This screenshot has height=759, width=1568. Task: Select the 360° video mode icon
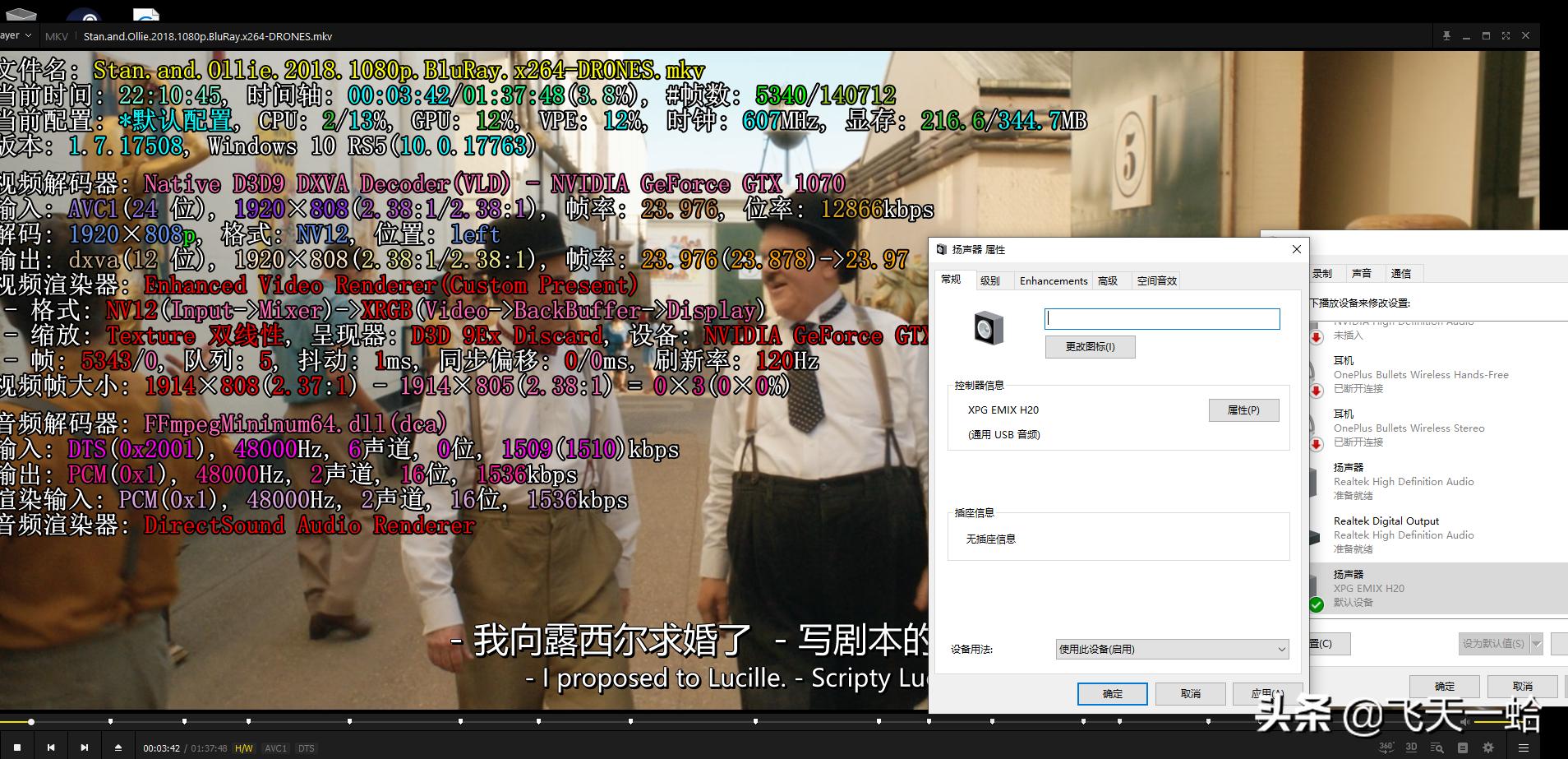(1386, 748)
